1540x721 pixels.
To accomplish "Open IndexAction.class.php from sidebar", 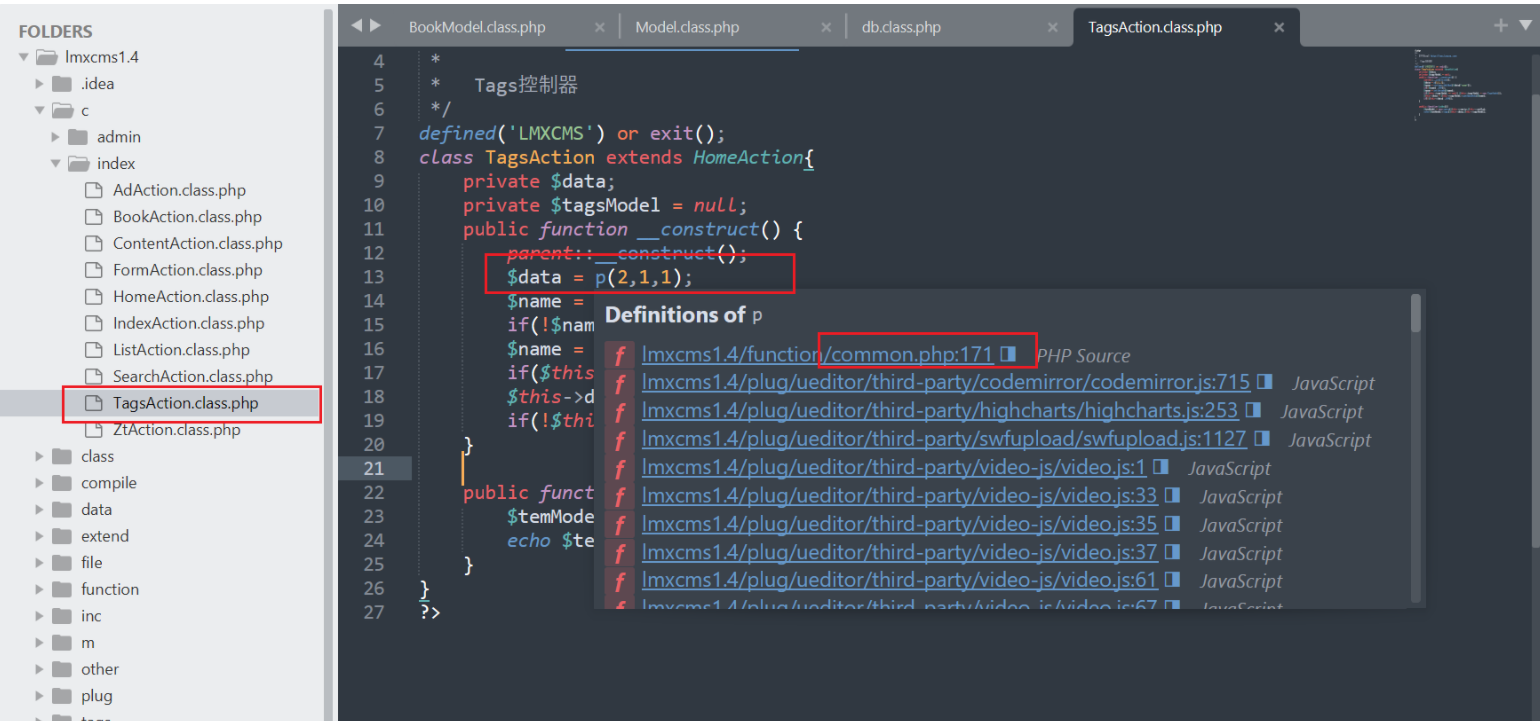I will (189, 323).
